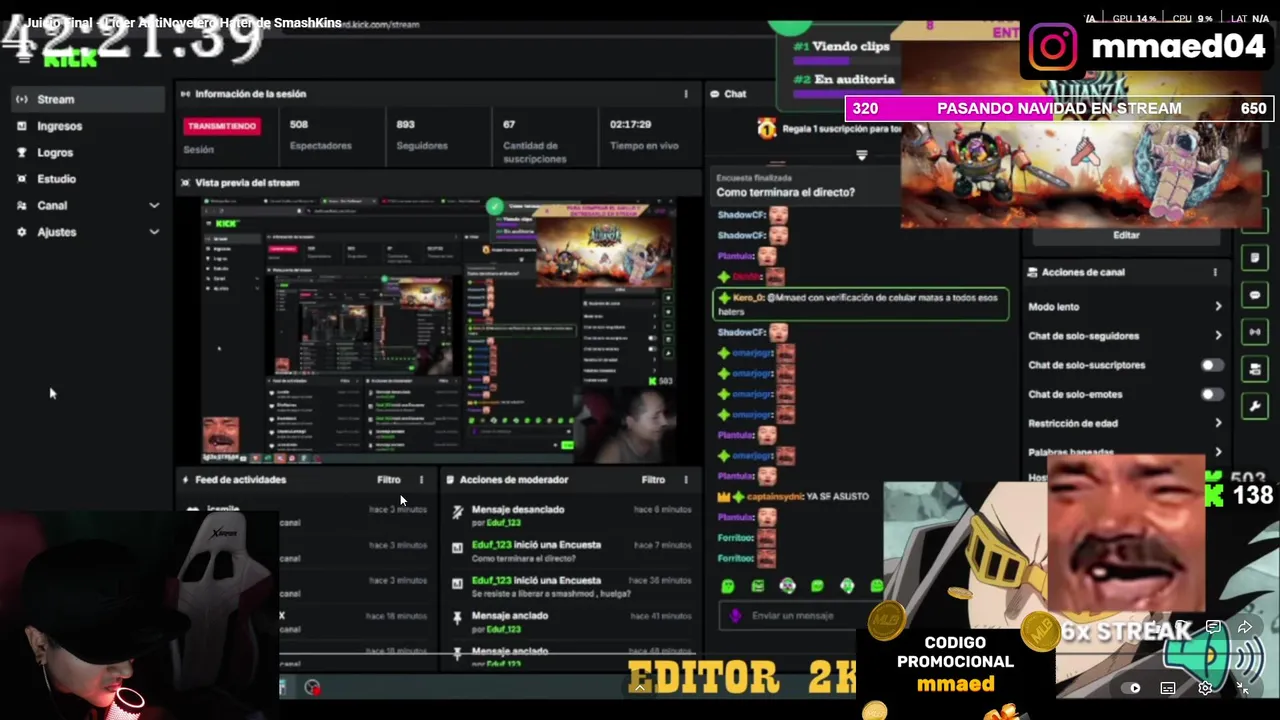Click the share arrow on video player

(x=1245, y=628)
